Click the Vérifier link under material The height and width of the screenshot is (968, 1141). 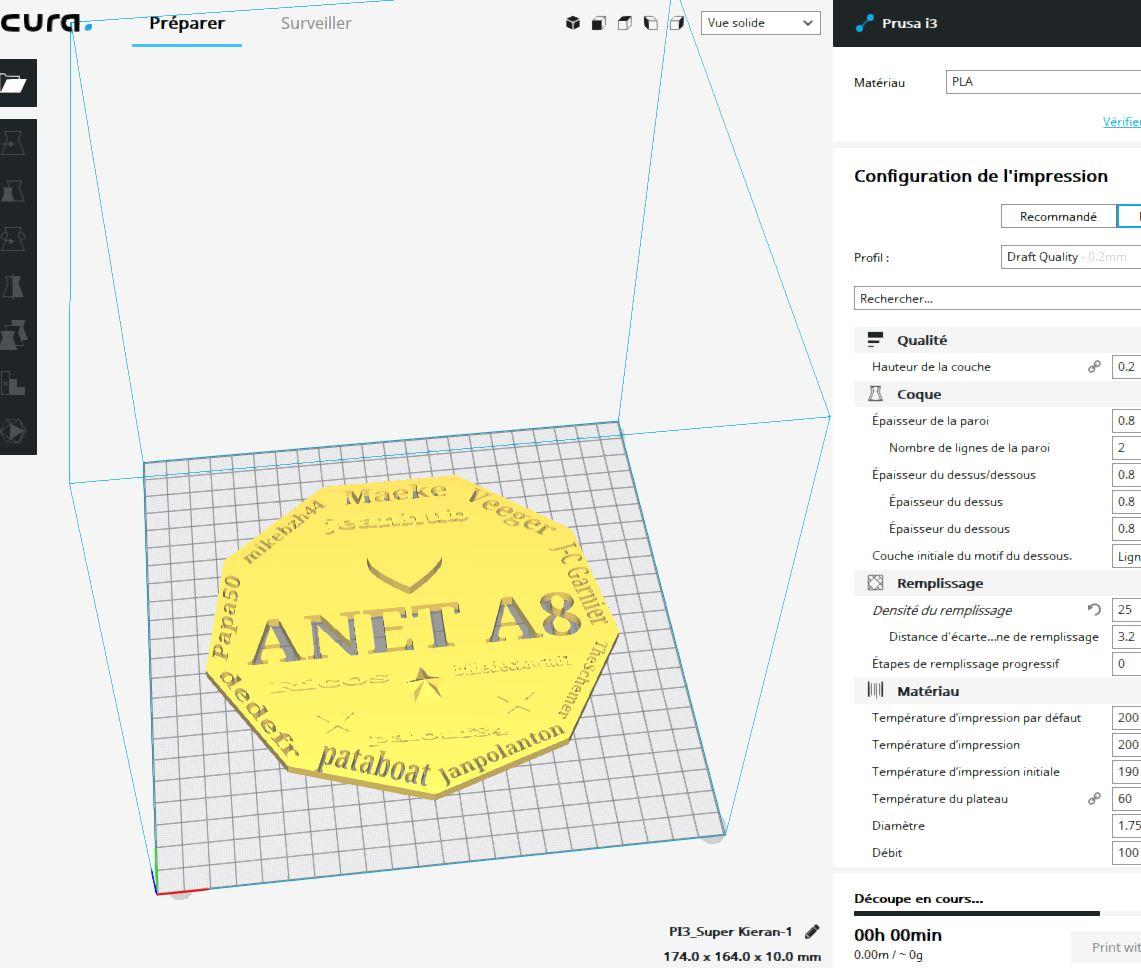coord(1121,122)
